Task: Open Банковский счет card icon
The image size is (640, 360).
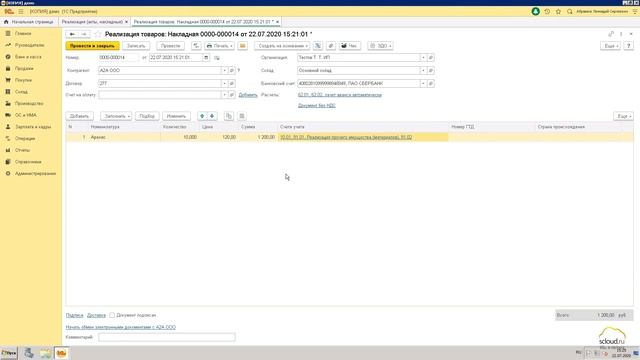Action: click(x=431, y=83)
